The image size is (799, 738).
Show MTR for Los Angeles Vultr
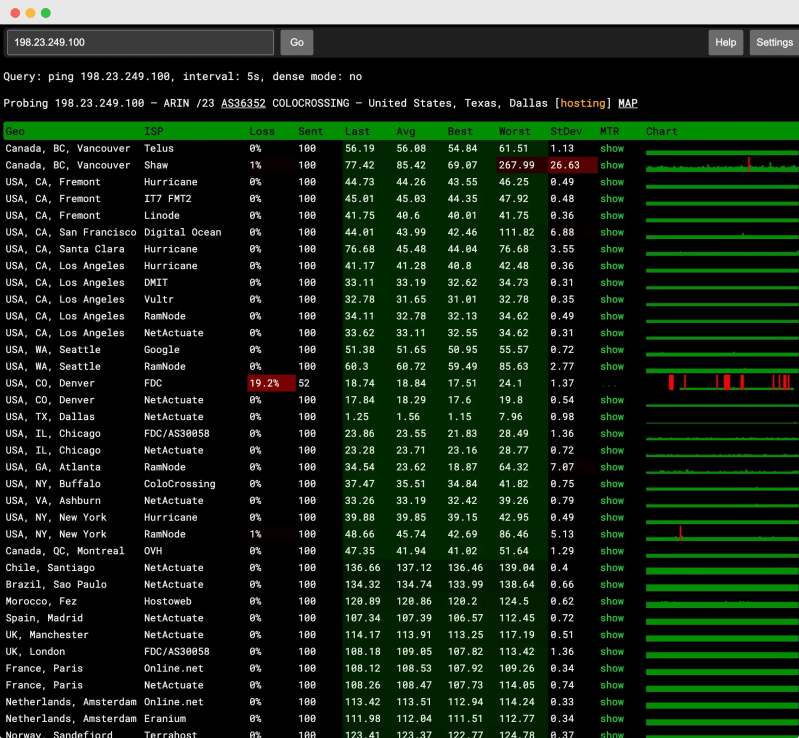[611, 299]
